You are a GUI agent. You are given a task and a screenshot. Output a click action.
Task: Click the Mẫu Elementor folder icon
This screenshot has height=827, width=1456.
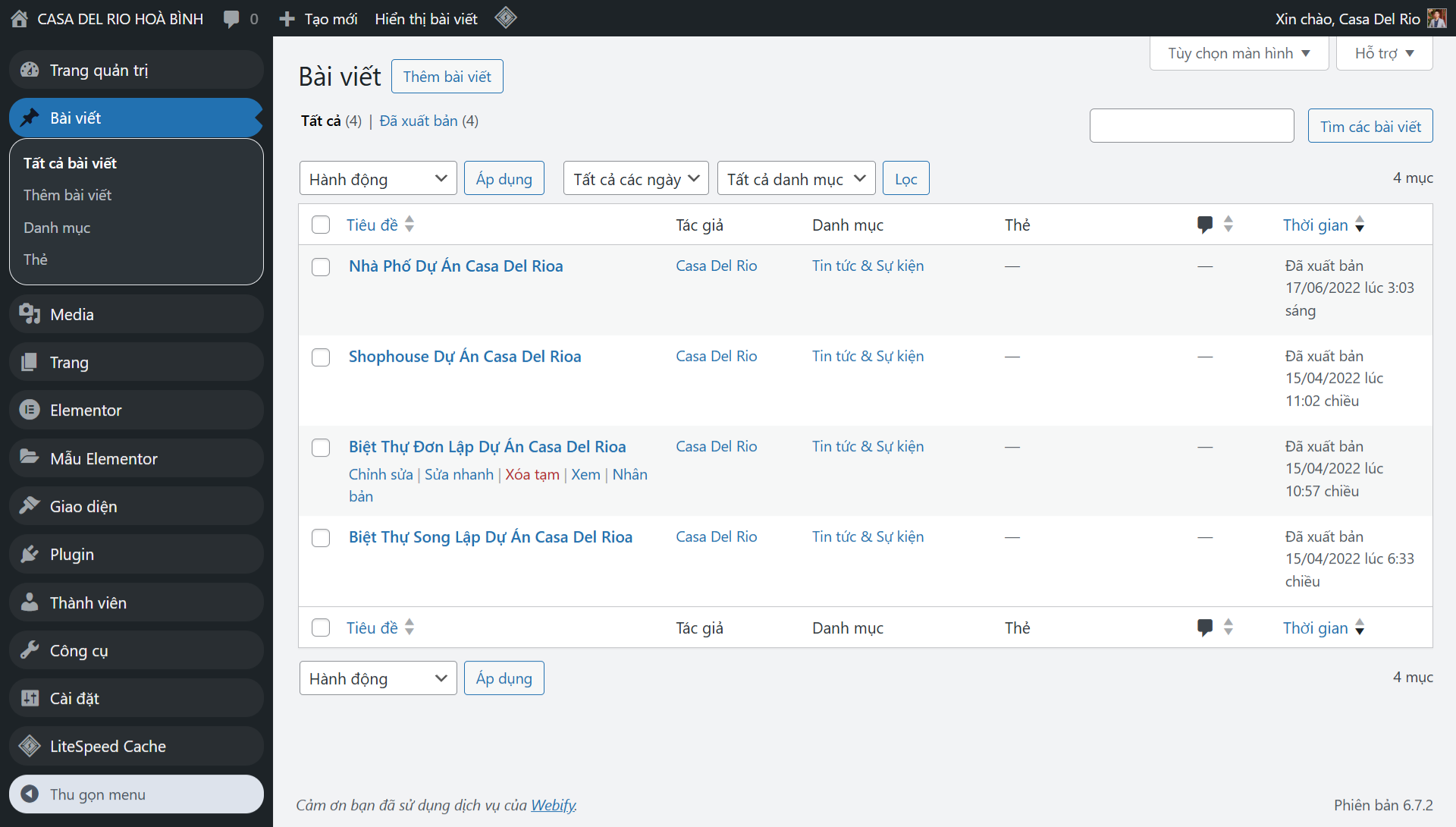point(30,458)
